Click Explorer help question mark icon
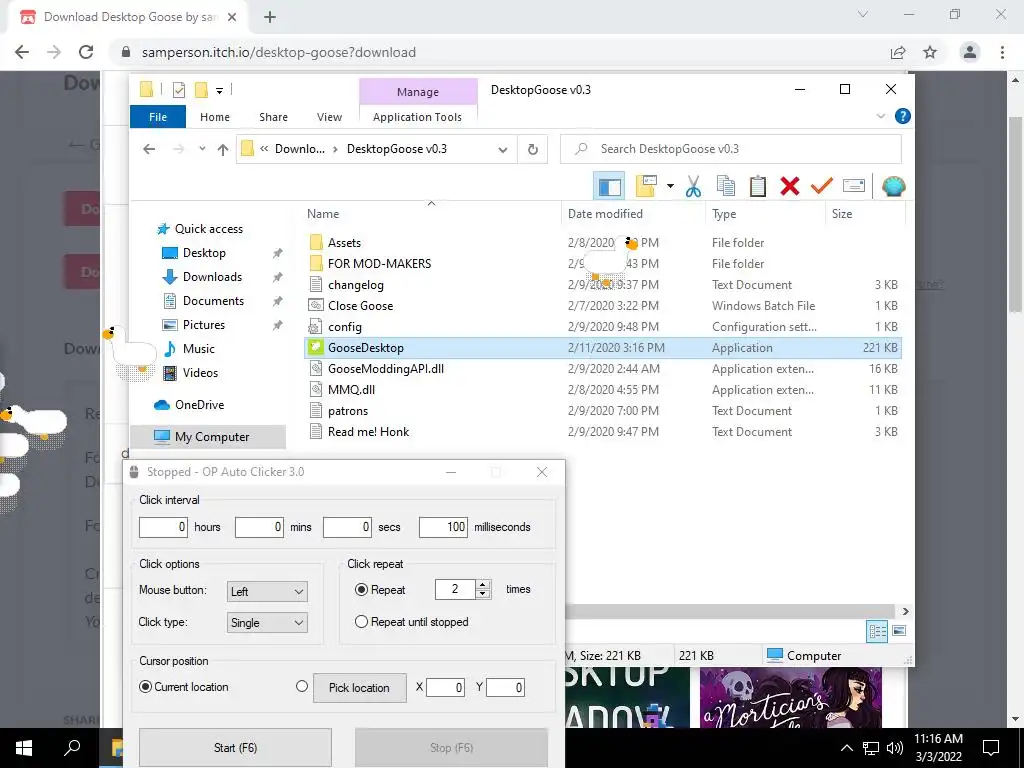The image size is (1024, 768). click(x=903, y=116)
